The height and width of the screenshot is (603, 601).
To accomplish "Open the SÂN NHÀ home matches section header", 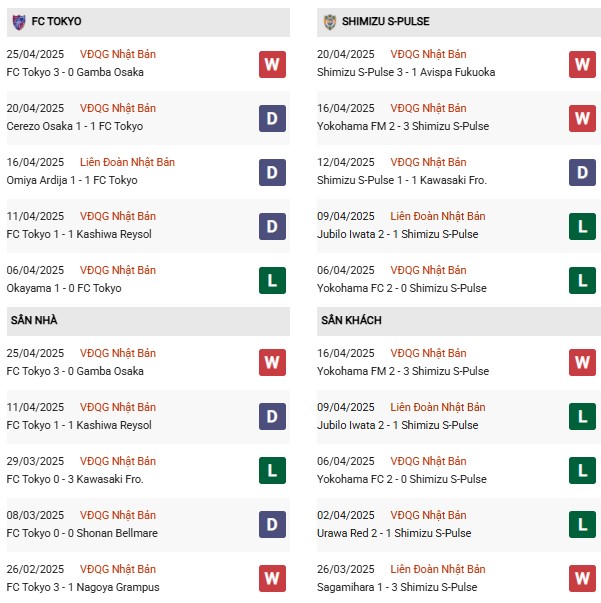I will [x=36, y=320].
